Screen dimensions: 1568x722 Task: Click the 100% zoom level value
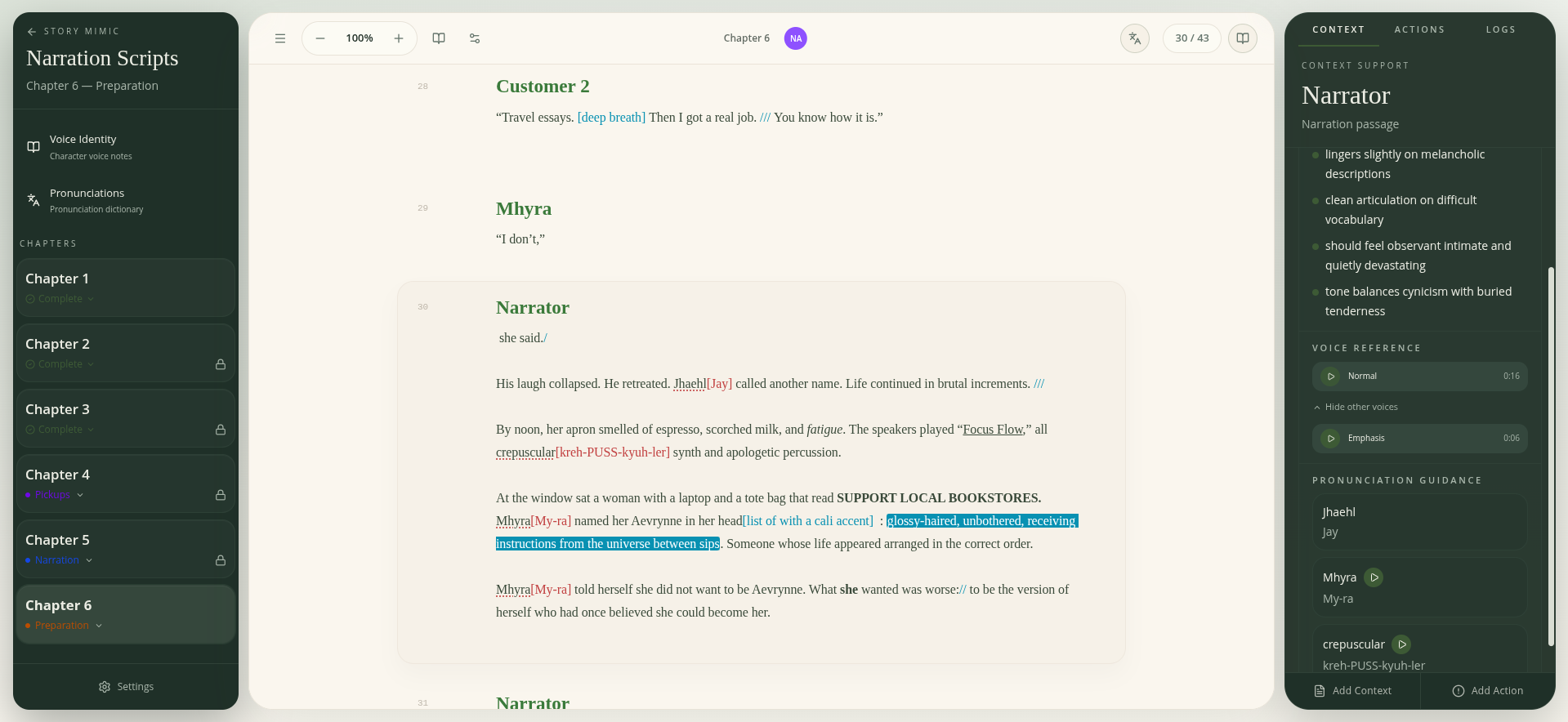360,38
